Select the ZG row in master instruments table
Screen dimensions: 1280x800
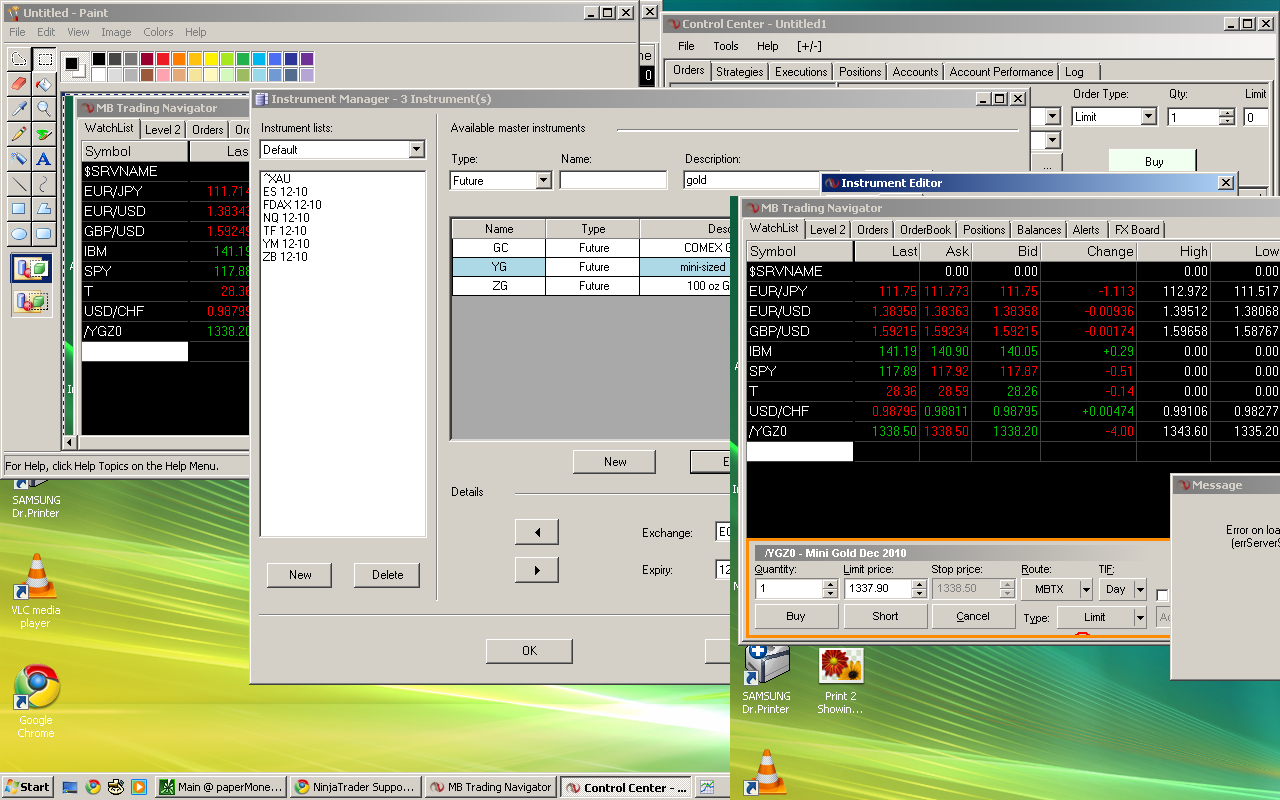click(590, 286)
